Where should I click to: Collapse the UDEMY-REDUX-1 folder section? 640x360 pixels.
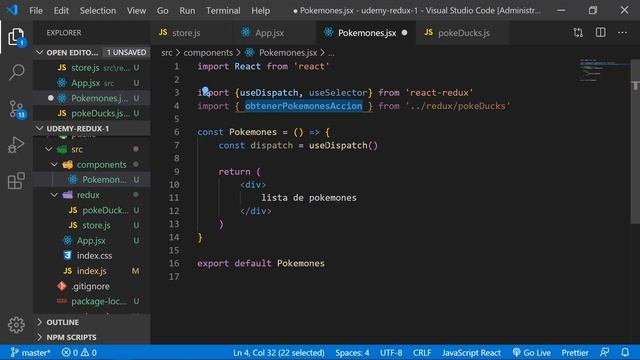click(x=40, y=129)
